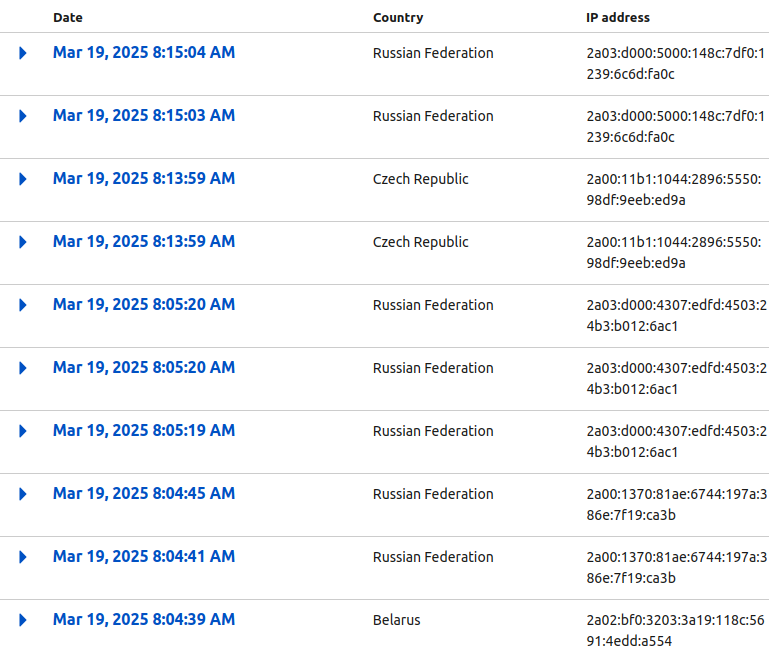Click the IP address in the 8:04:45 AM row

point(676,504)
